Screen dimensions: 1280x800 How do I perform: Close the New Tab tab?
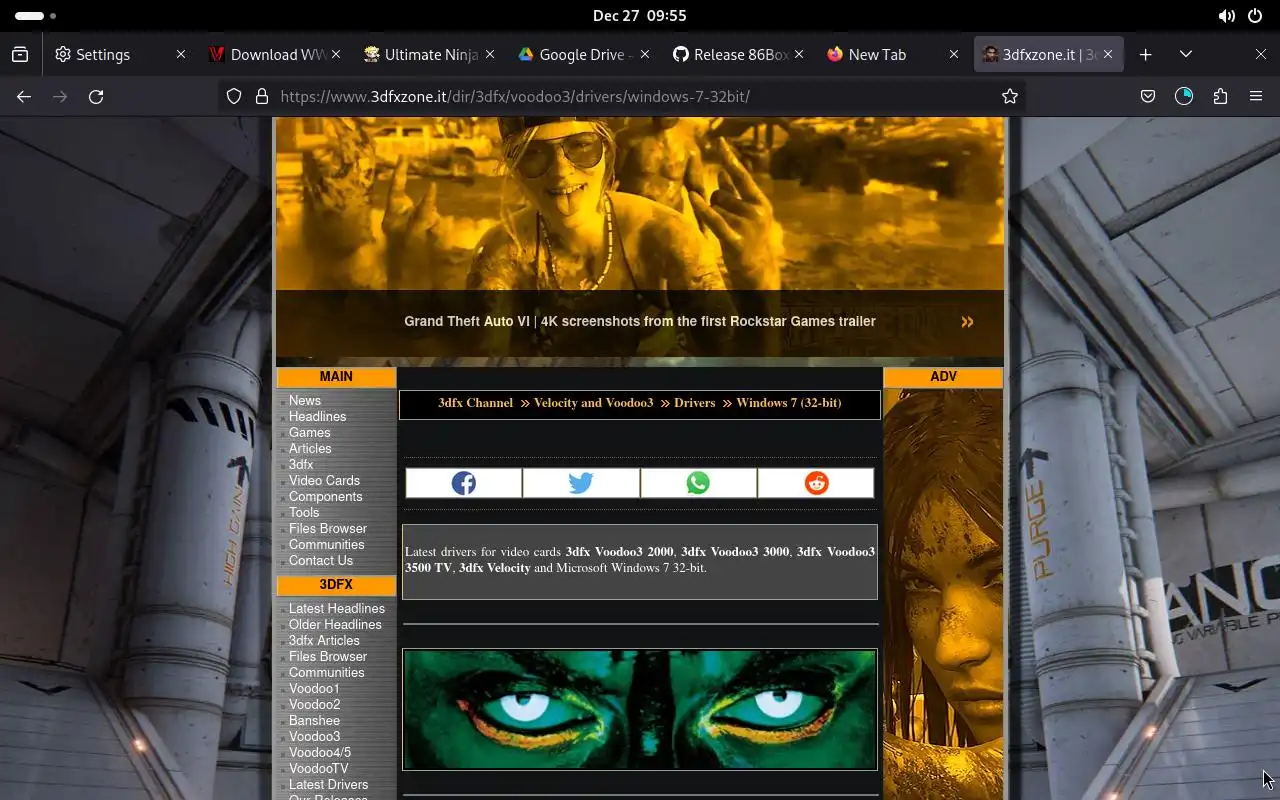[x=954, y=55]
